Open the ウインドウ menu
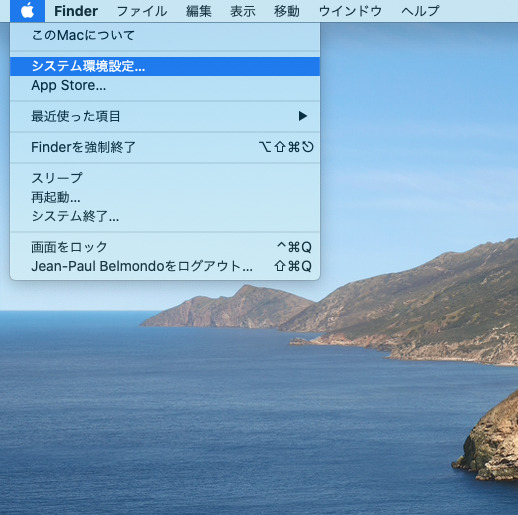 click(x=350, y=11)
